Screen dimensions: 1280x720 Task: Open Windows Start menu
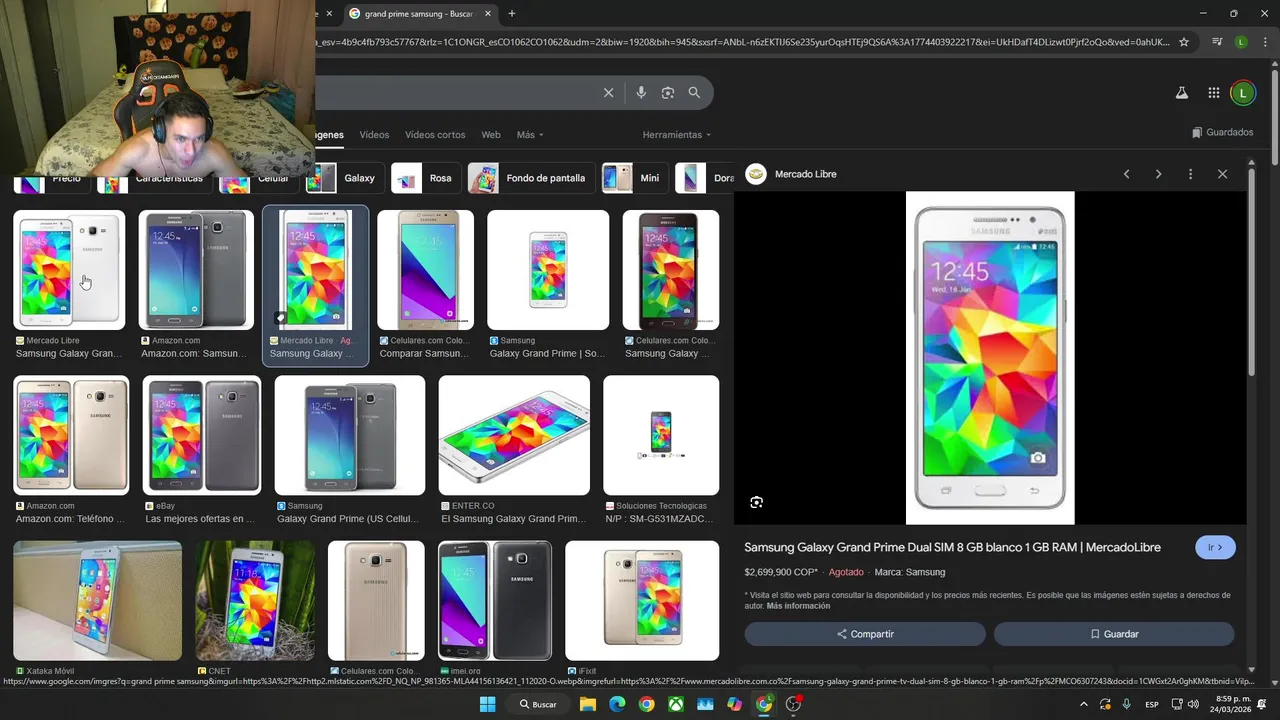click(487, 704)
